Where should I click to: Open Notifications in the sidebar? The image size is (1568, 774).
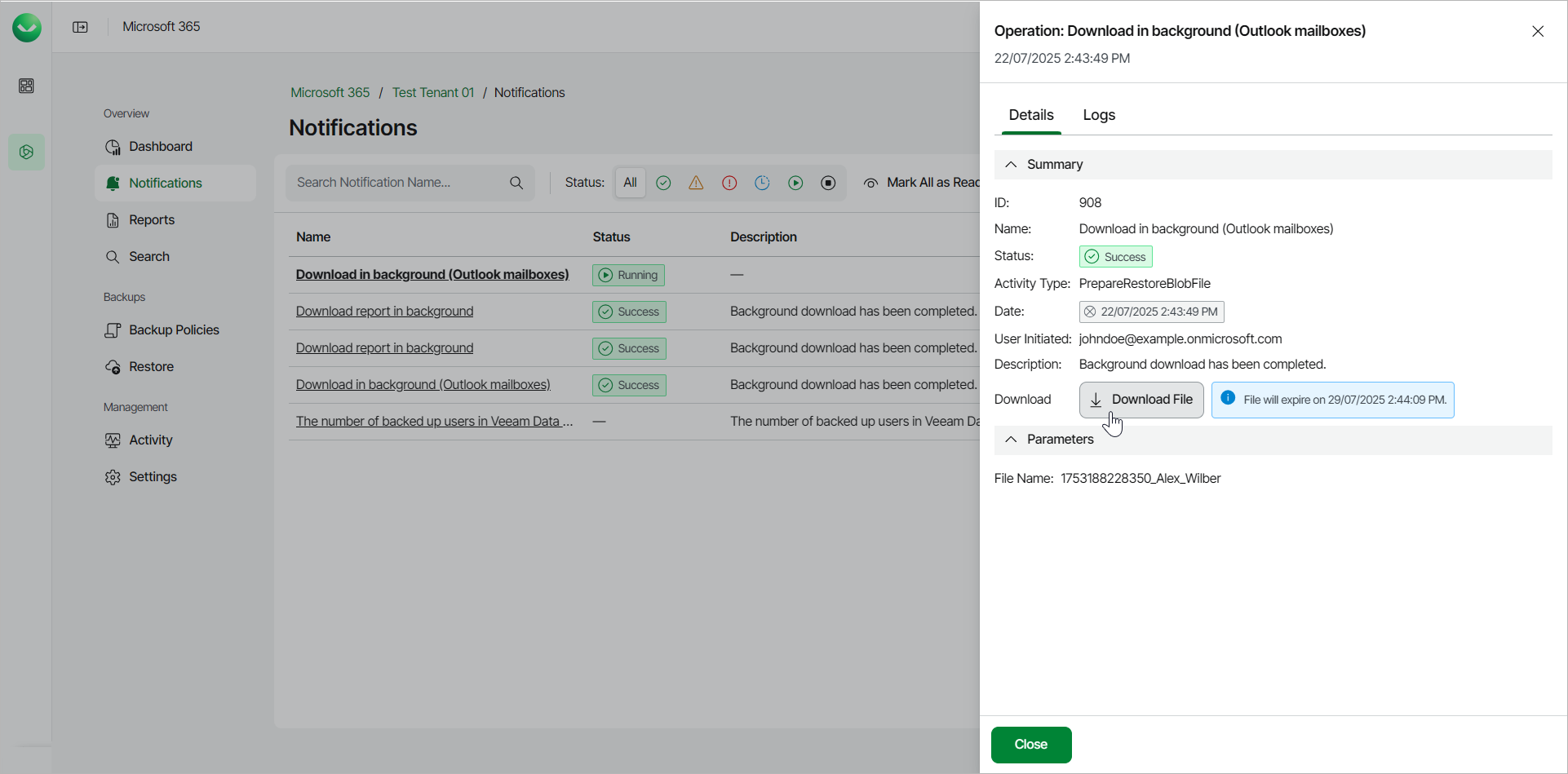point(175,184)
